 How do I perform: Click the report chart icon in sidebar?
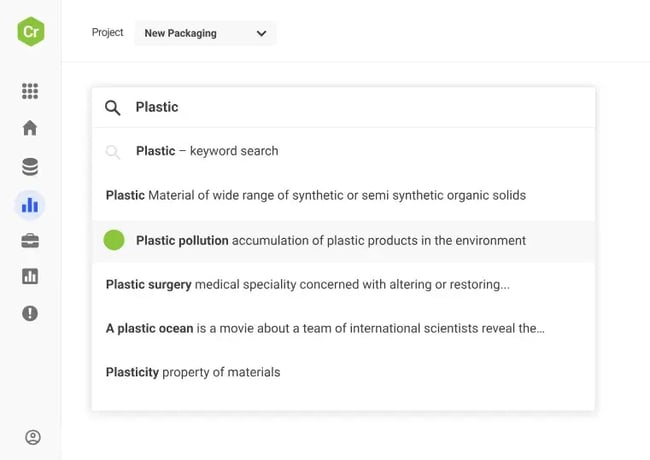coord(30,276)
